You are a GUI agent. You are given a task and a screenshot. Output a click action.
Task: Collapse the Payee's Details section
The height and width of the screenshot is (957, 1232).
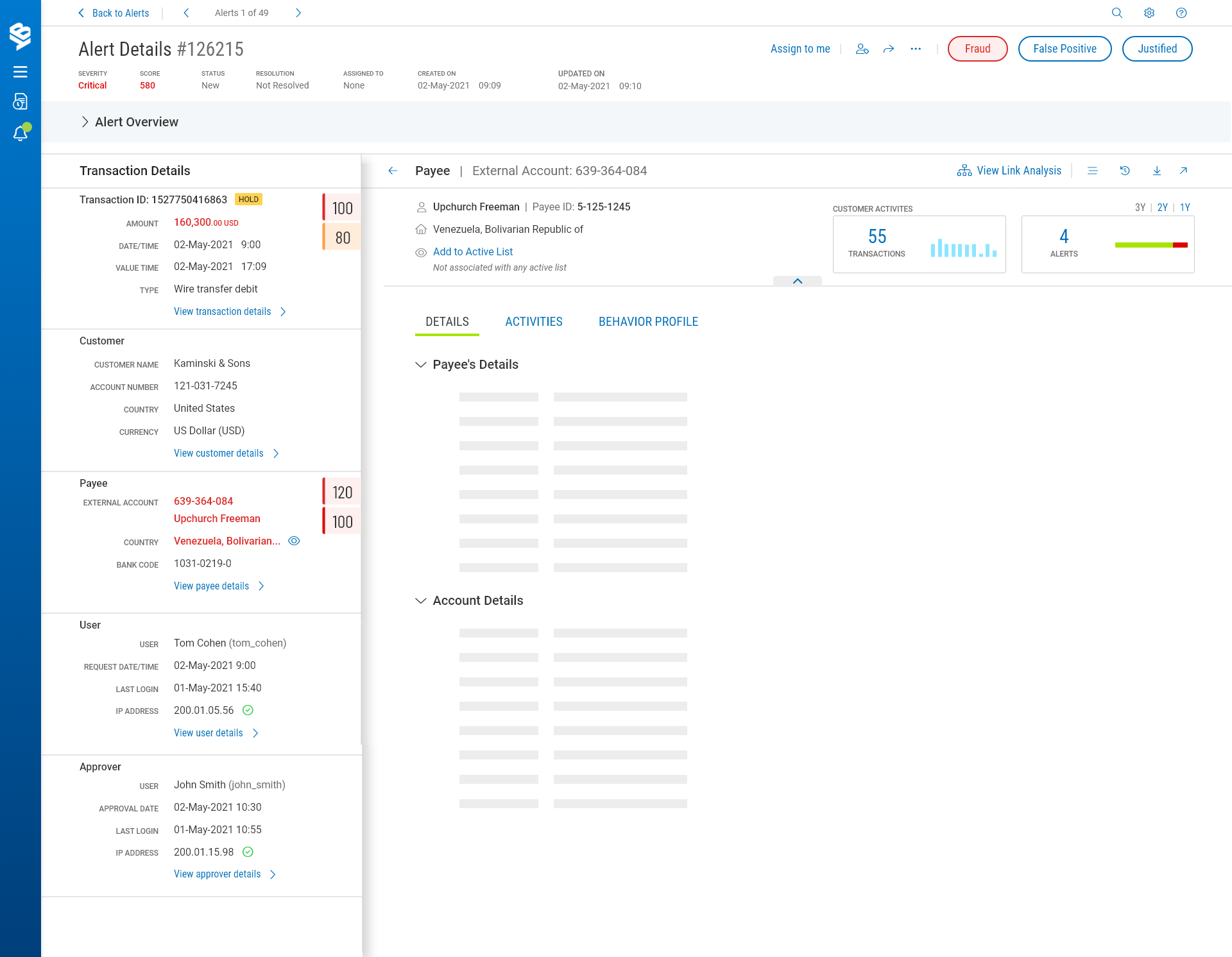(x=421, y=364)
